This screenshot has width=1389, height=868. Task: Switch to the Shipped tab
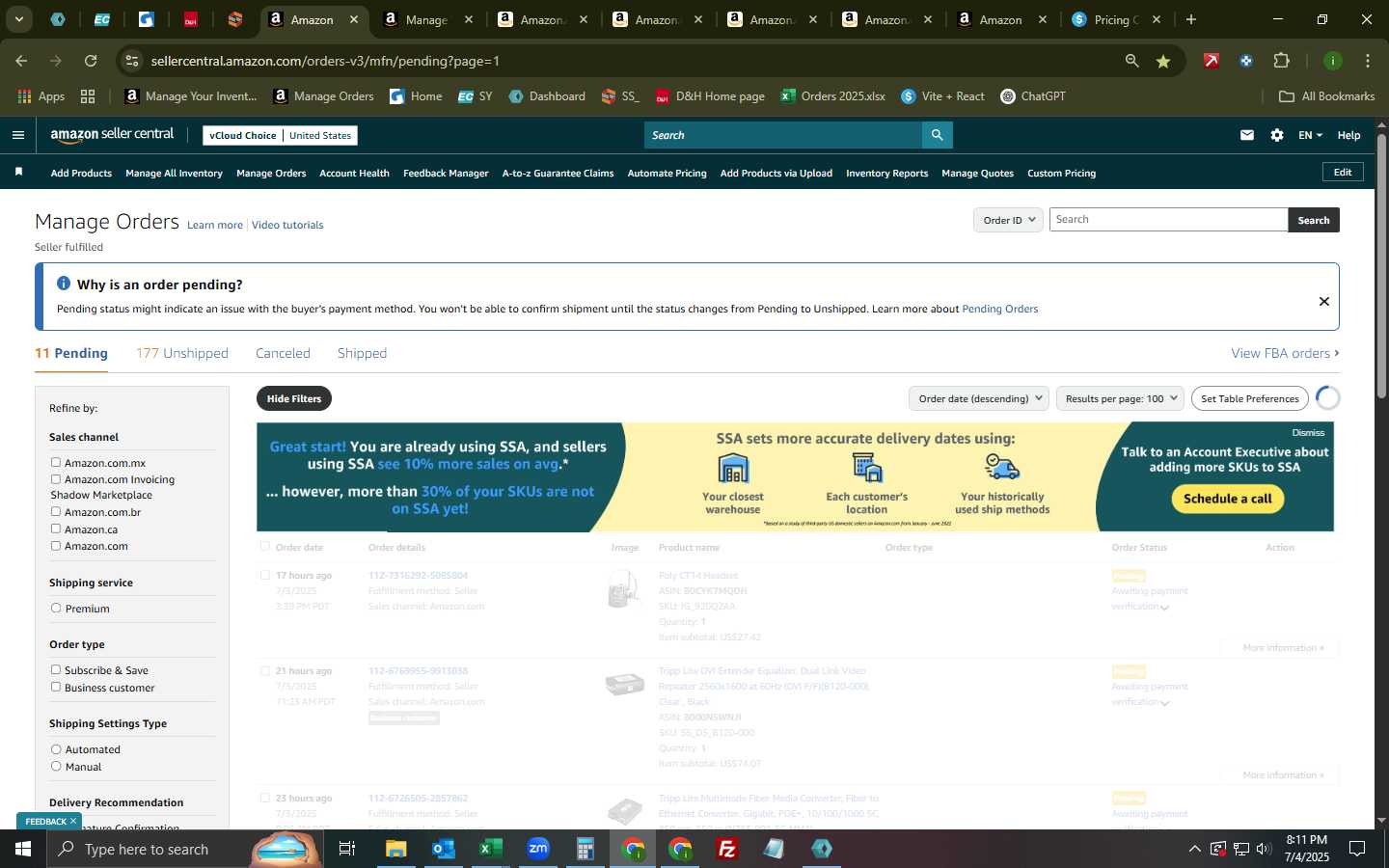pos(362,353)
